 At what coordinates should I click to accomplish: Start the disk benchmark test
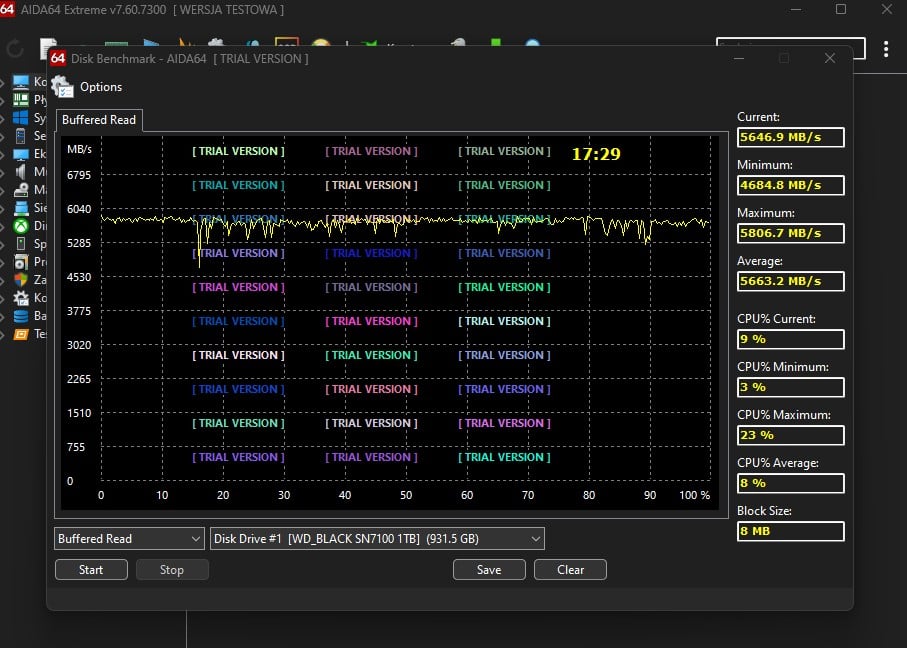tap(91, 570)
